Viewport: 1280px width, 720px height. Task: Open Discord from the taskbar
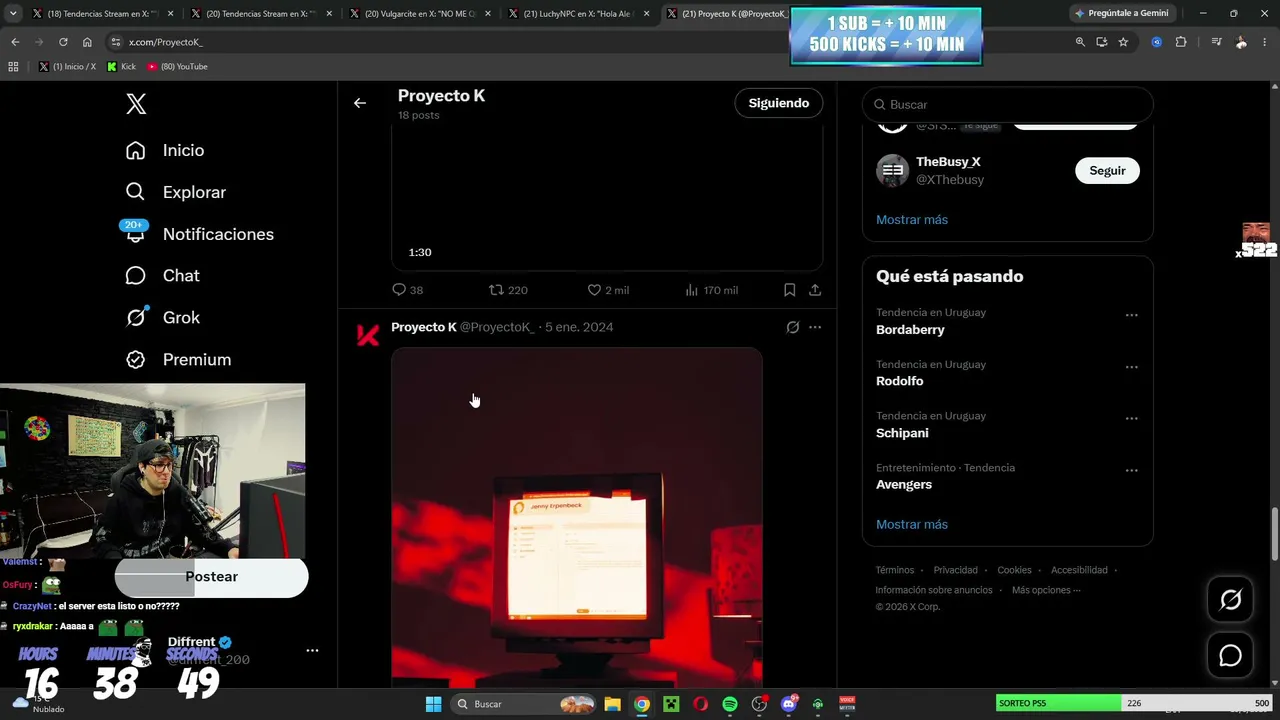pyautogui.click(x=789, y=704)
